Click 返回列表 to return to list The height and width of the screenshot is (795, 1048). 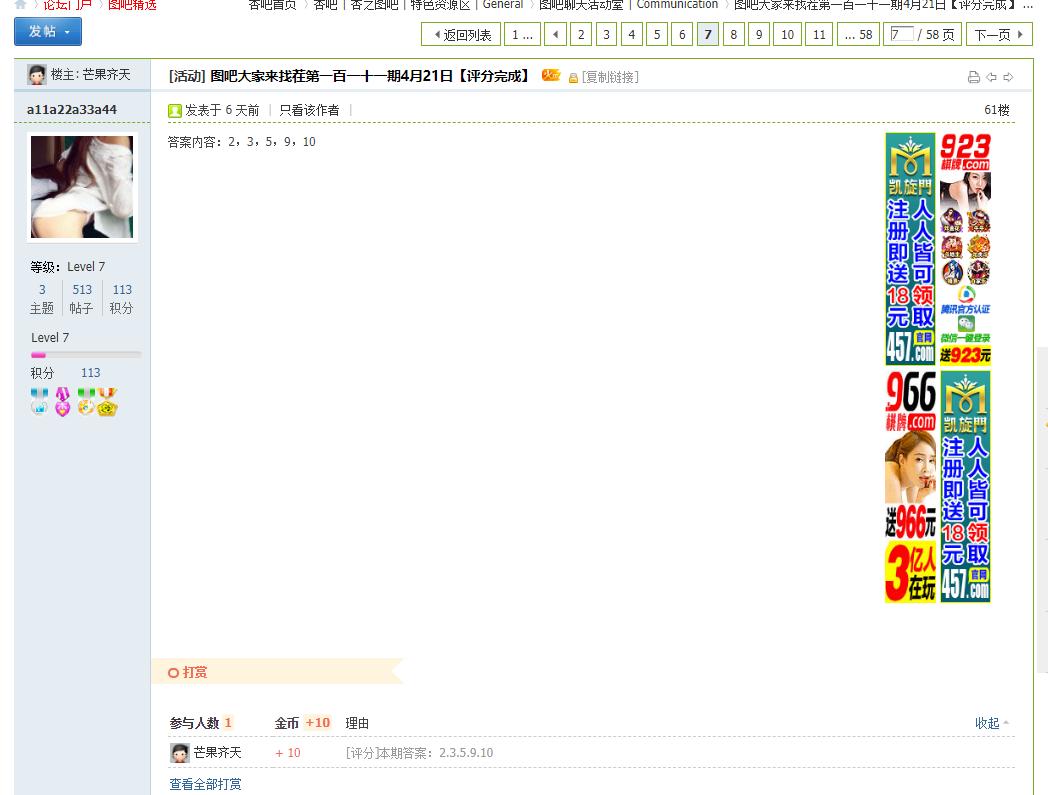(461, 35)
